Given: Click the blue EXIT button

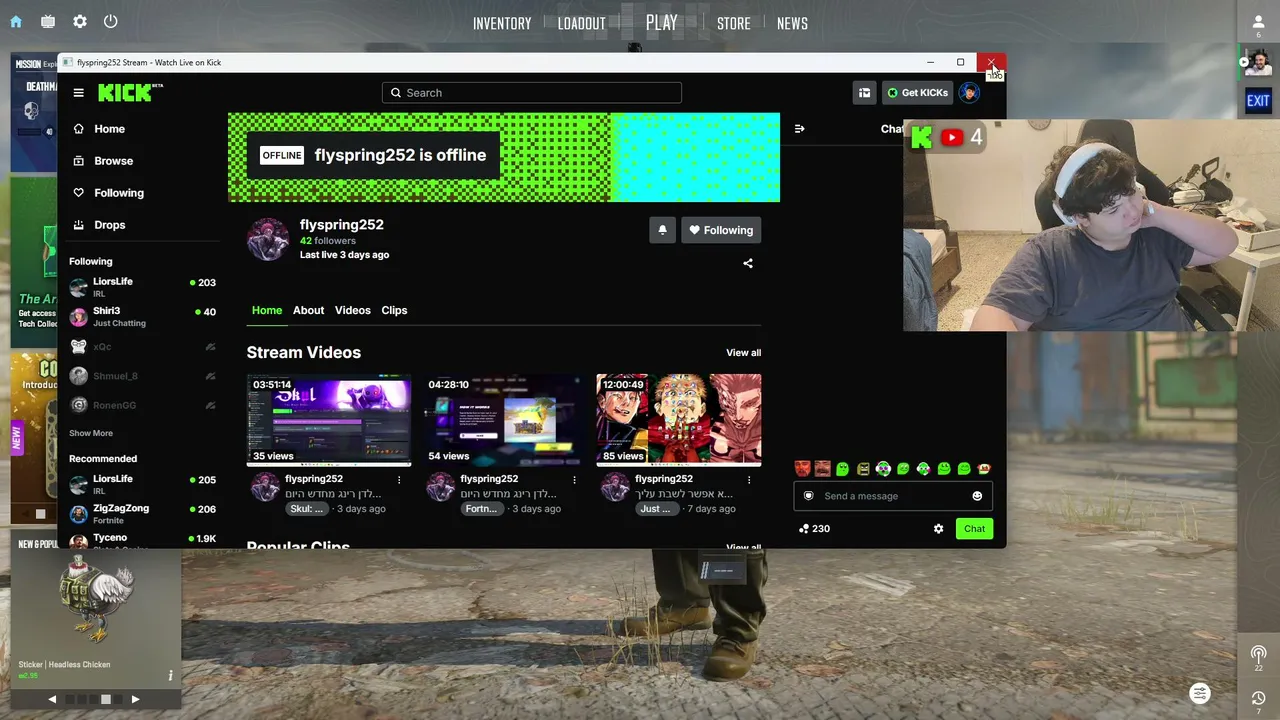Looking at the screenshot, I should coord(1258,100).
